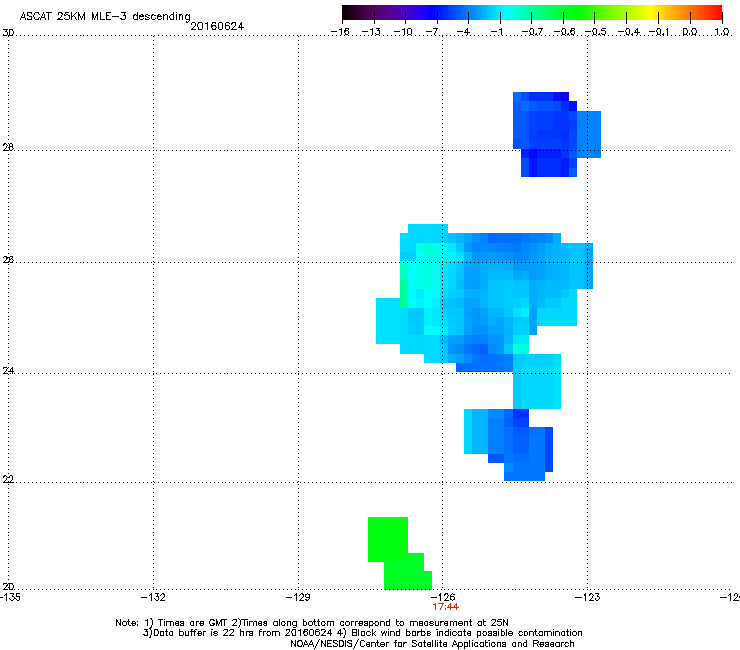
Task: Click the title 'ASCAT 25KM MLE-3 descending'
Action: pos(105,16)
